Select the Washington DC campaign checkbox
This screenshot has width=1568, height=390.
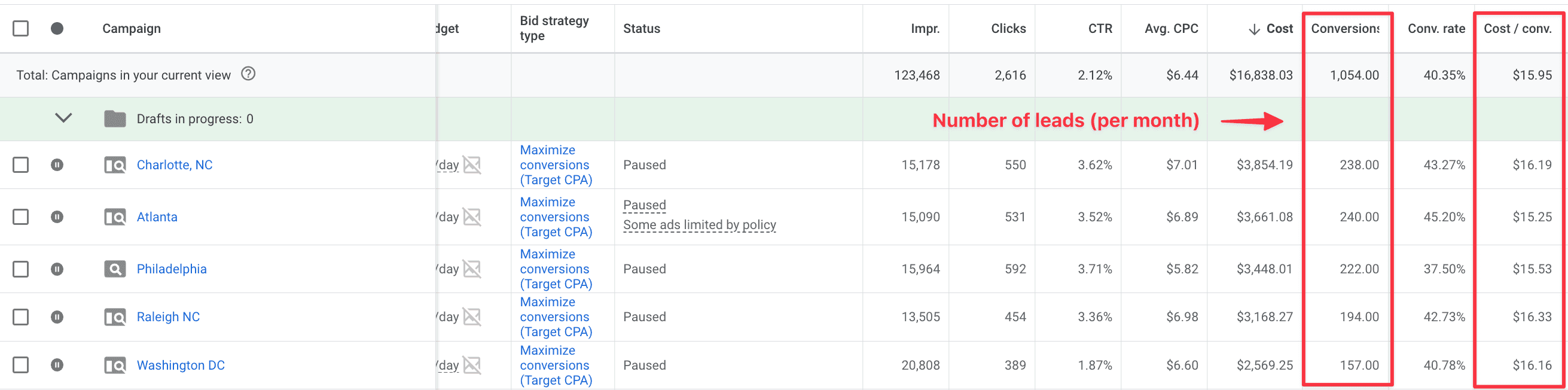21,364
